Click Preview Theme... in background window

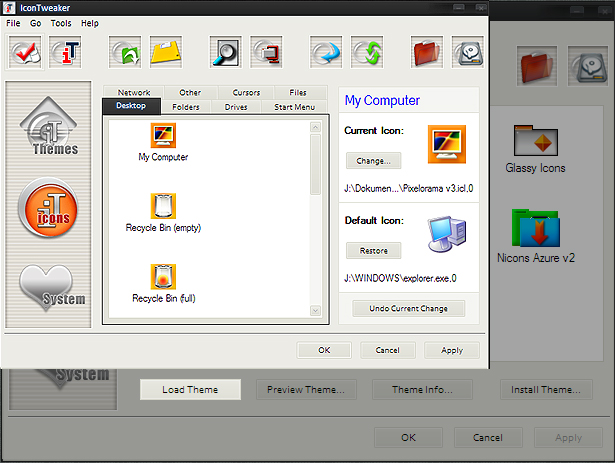(x=306, y=390)
